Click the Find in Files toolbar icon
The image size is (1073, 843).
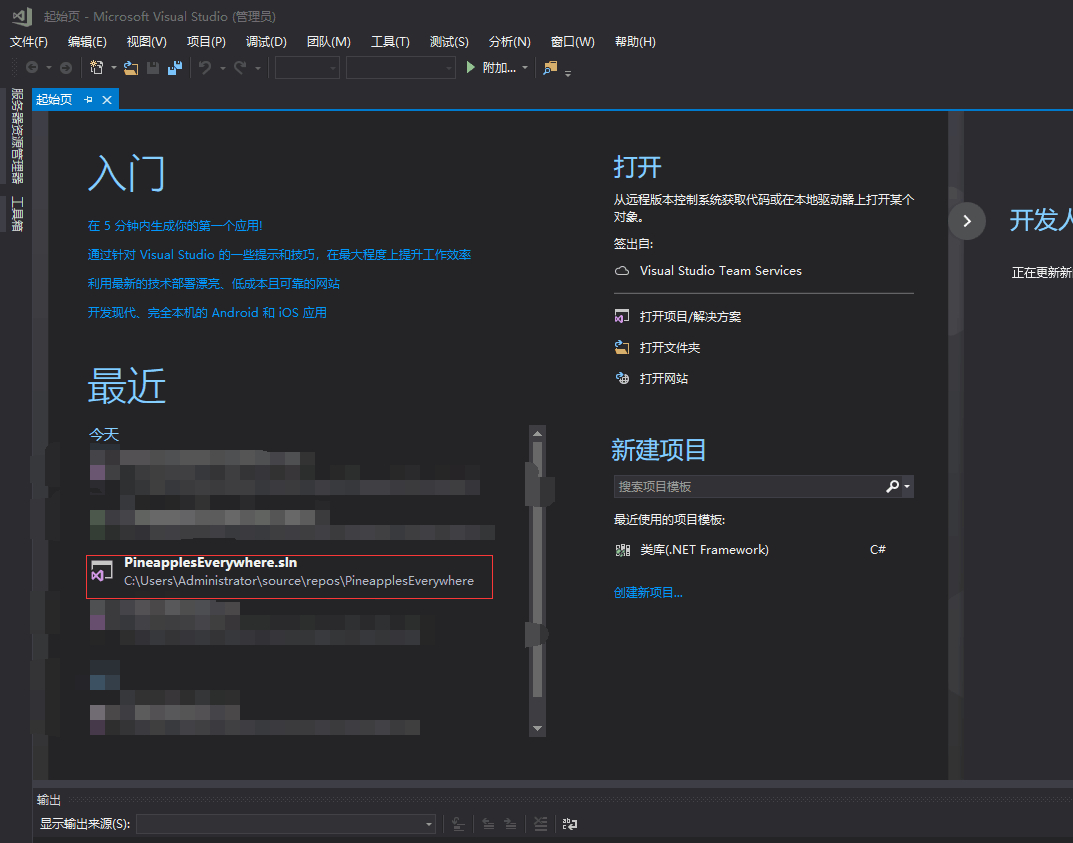(x=550, y=67)
